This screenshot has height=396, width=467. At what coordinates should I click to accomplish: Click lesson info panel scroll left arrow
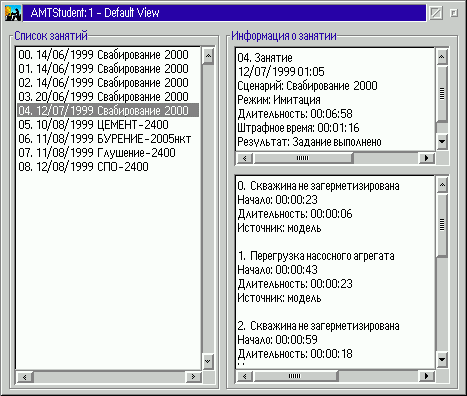pos(245,158)
